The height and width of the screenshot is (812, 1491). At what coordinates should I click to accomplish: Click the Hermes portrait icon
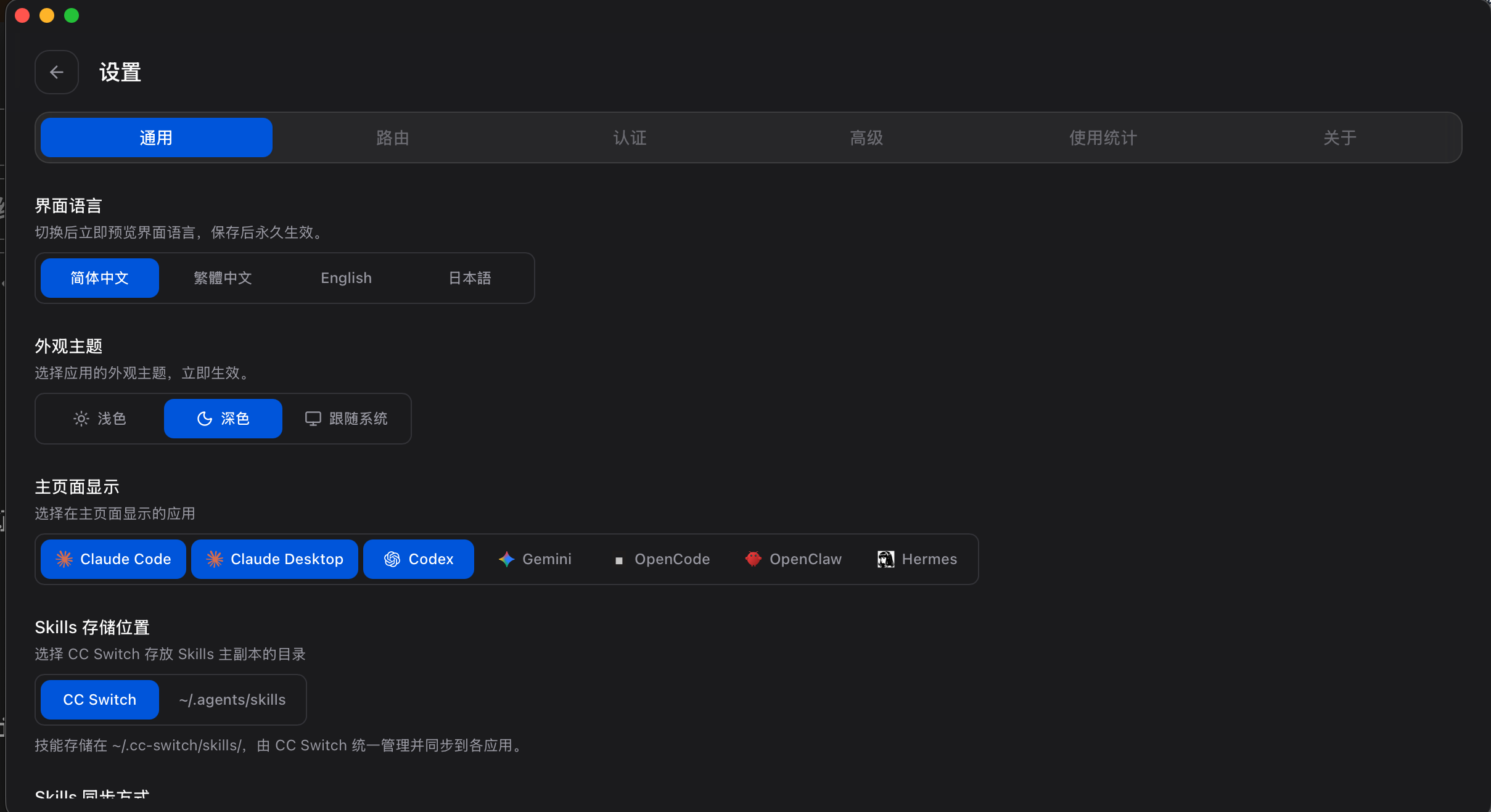point(886,559)
